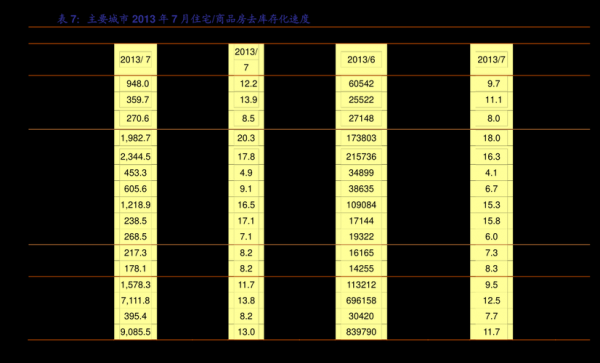Select the cell showing 4.9

click(246, 173)
